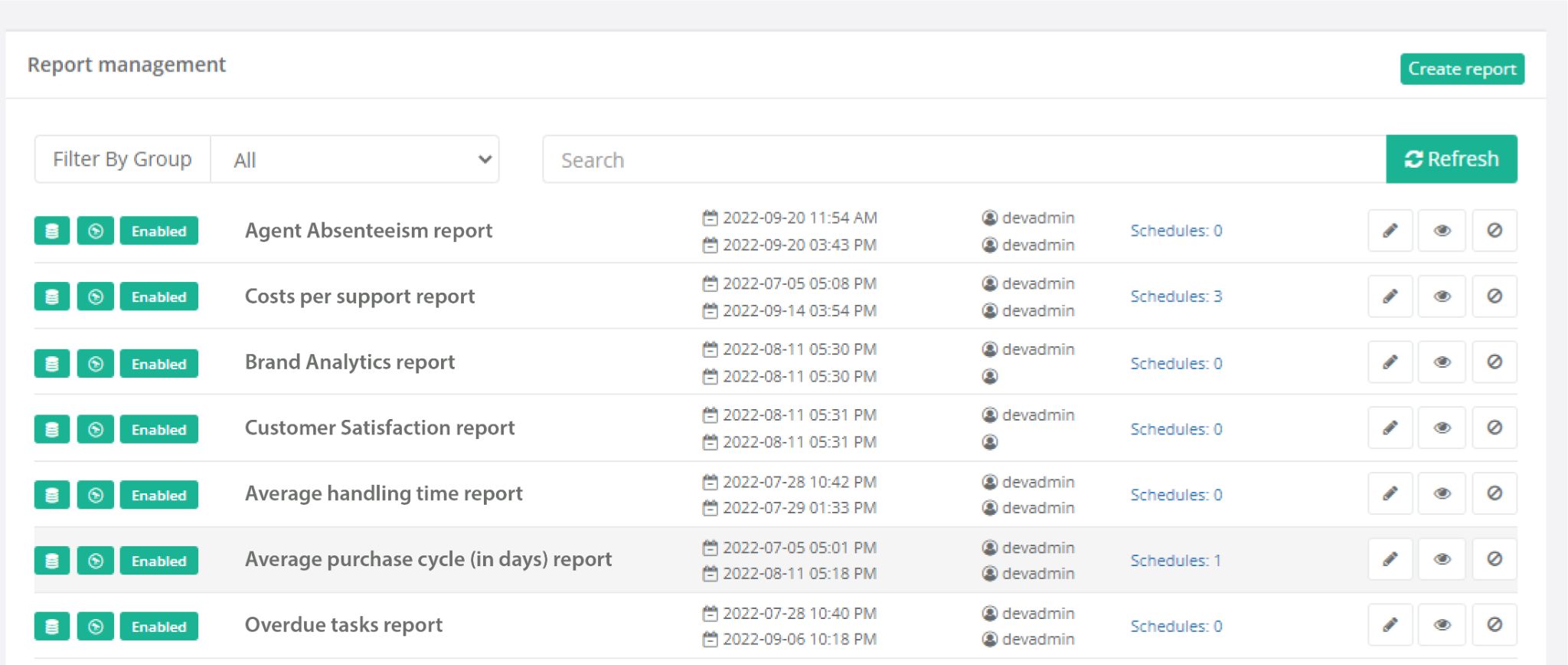
Task: Select the Average handling time report title
Action: pos(384,494)
